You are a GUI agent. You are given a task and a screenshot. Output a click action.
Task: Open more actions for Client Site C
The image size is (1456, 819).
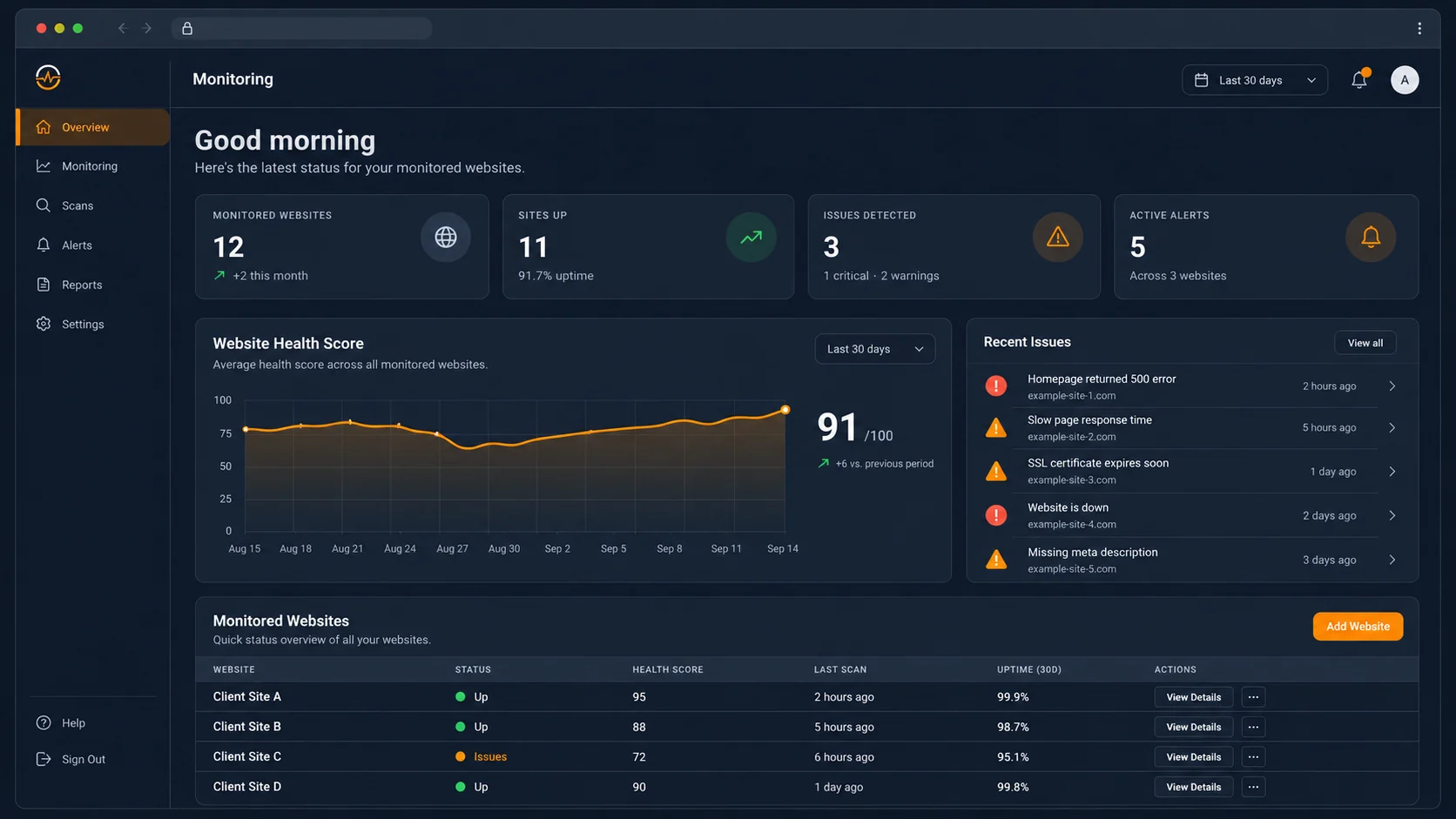click(1253, 757)
